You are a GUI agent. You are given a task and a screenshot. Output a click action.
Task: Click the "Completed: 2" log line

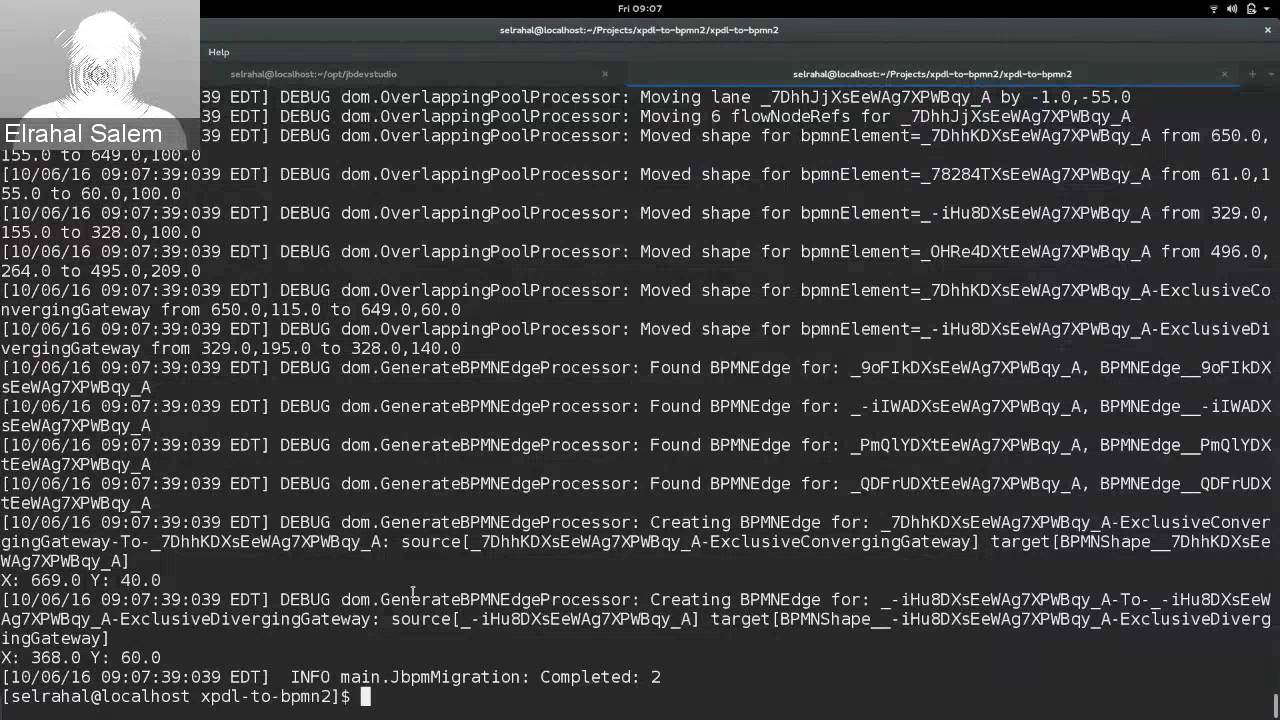click(330, 677)
